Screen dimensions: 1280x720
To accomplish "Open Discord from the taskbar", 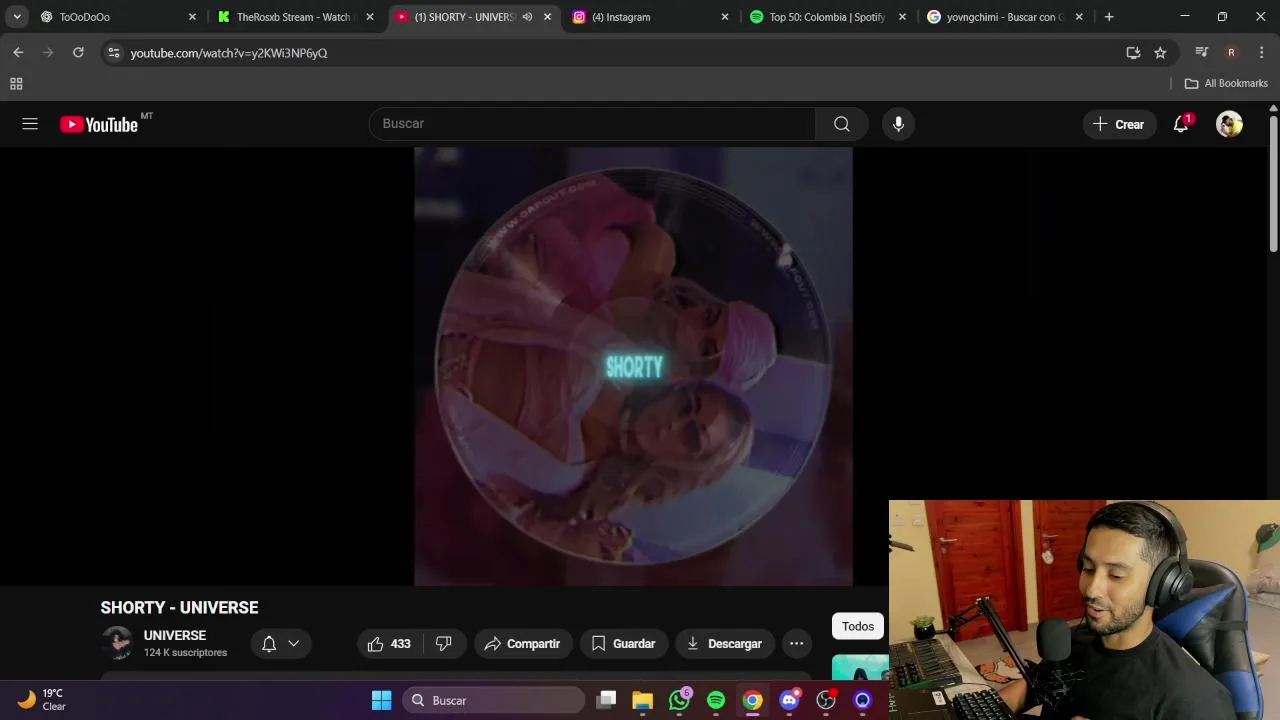I will click(x=790, y=700).
